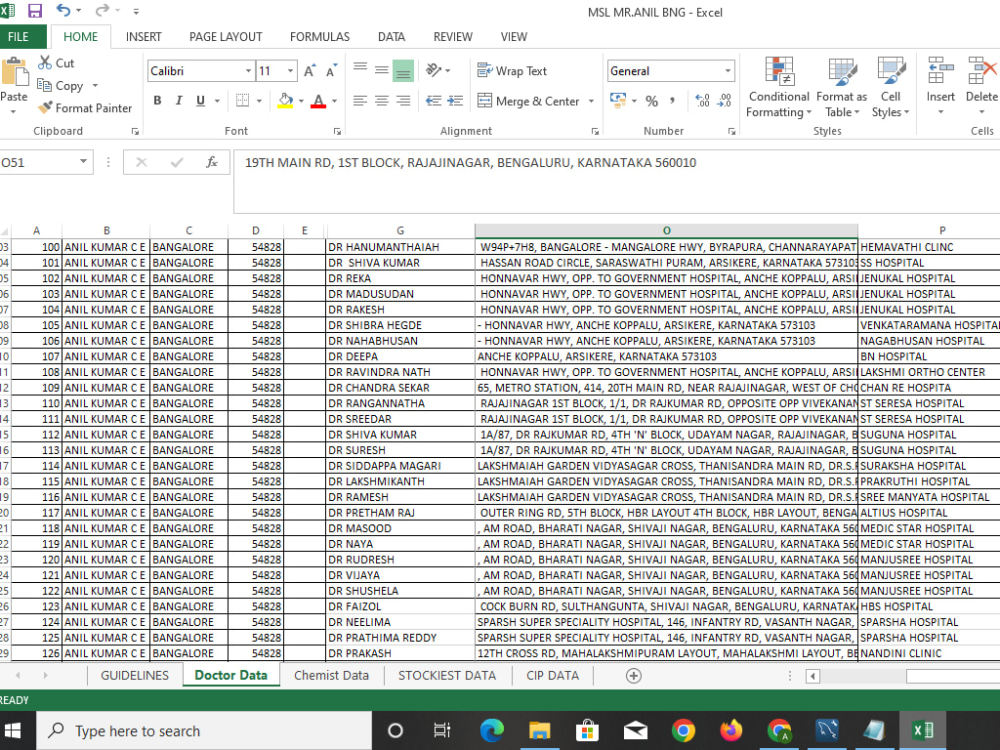This screenshot has width=1000, height=750.
Task: Click the Copy icon
Action: point(44,85)
